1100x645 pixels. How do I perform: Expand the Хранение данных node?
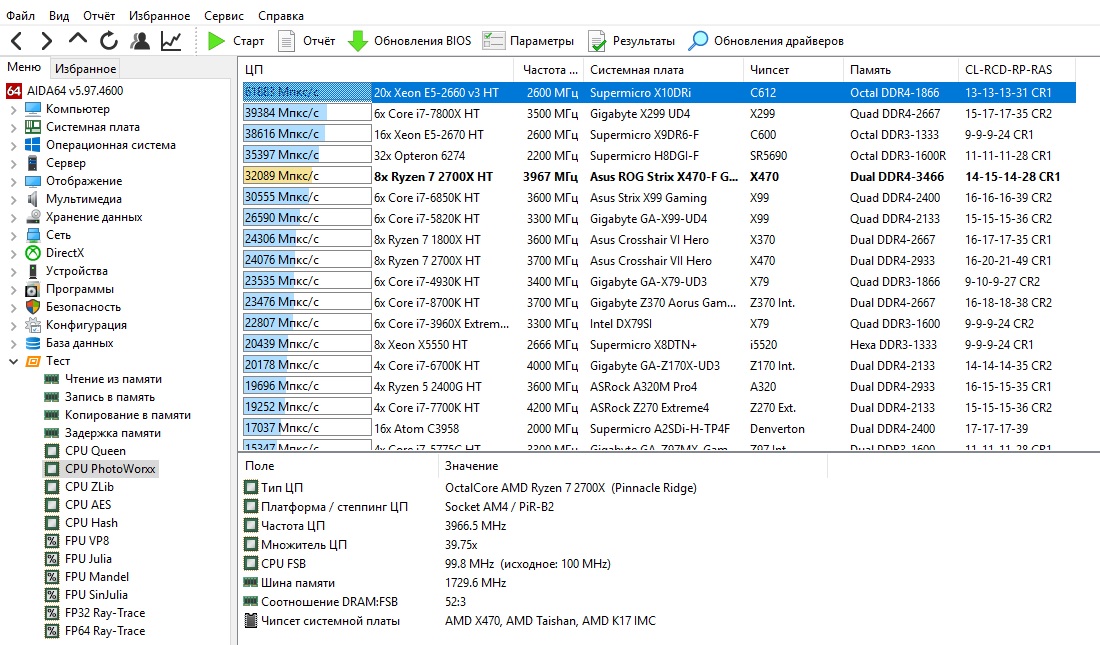tap(13, 218)
